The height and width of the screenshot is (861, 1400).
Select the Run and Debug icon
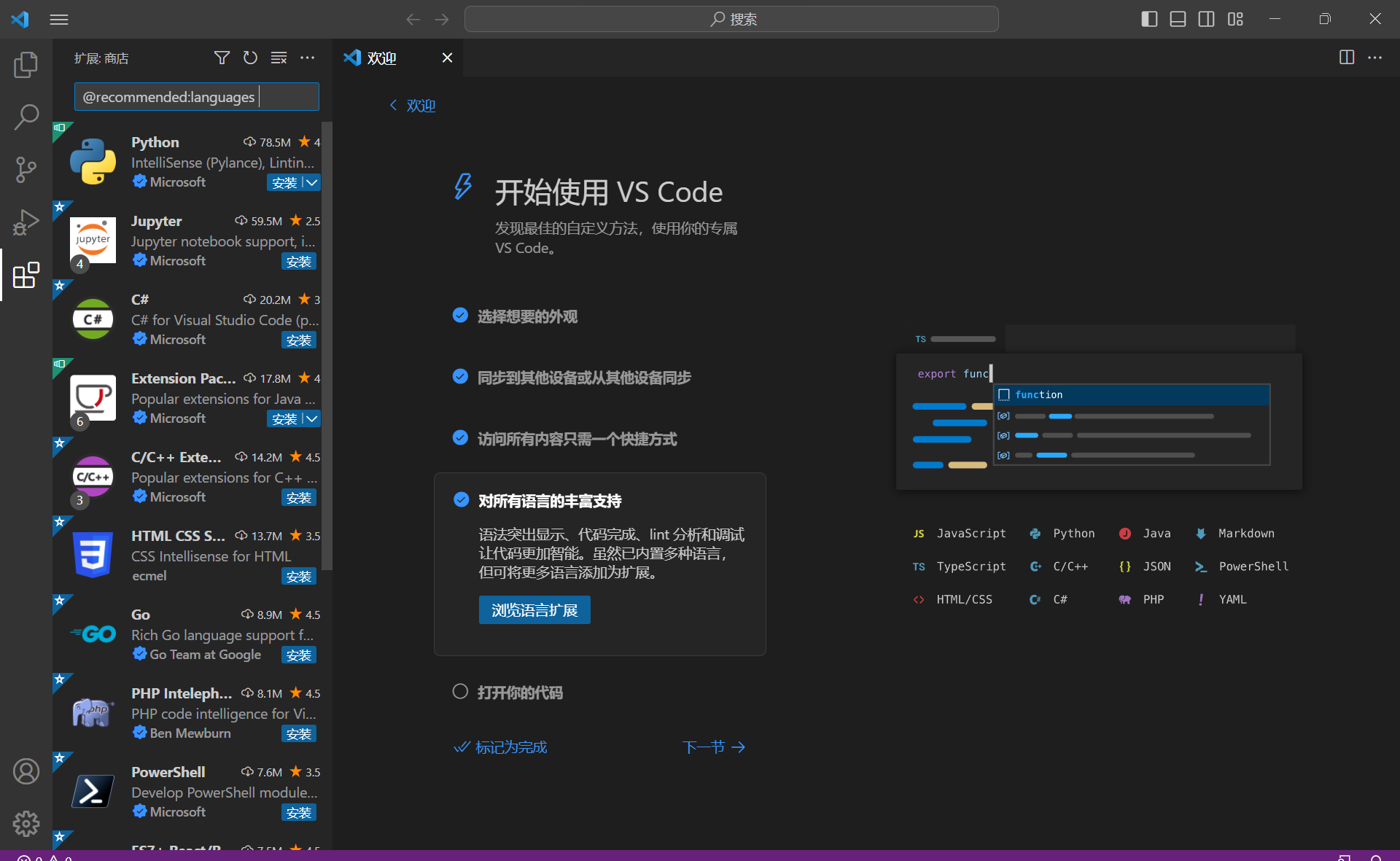click(x=26, y=222)
